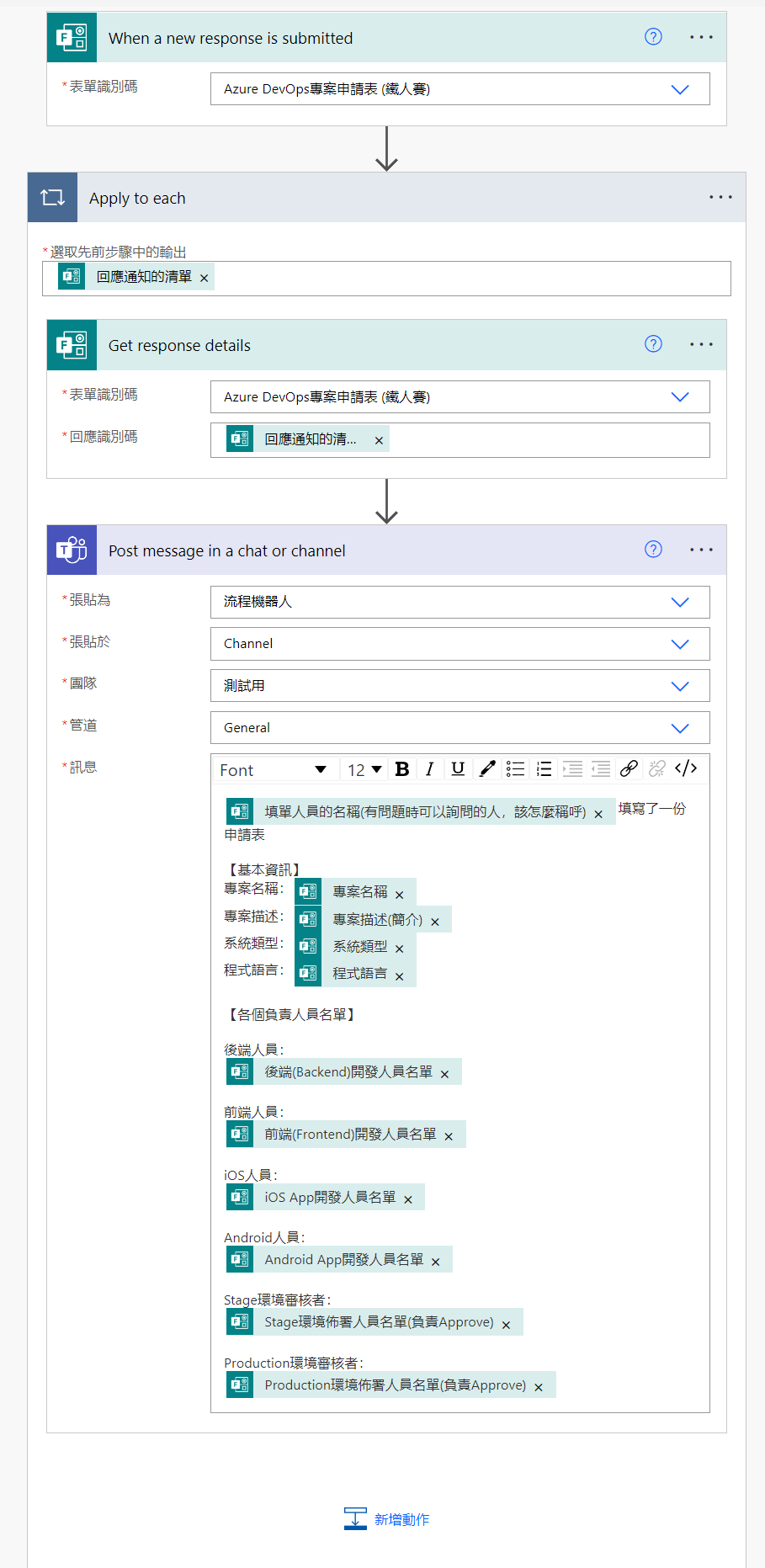Insert a numbered list
This screenshot has height=1568, width=765.
544,768
